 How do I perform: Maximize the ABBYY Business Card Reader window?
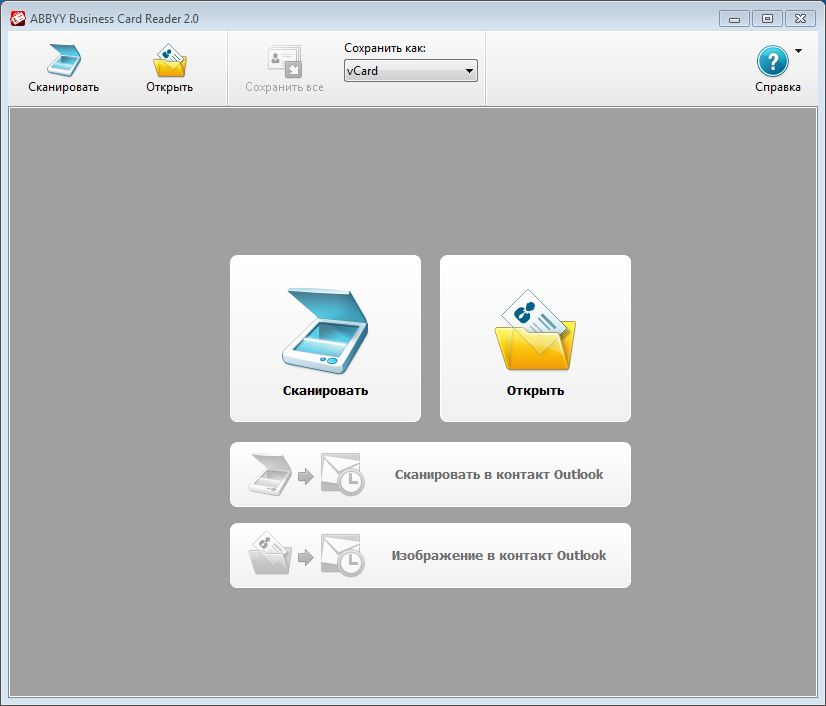pyautogui.click(x=768, y=19)
